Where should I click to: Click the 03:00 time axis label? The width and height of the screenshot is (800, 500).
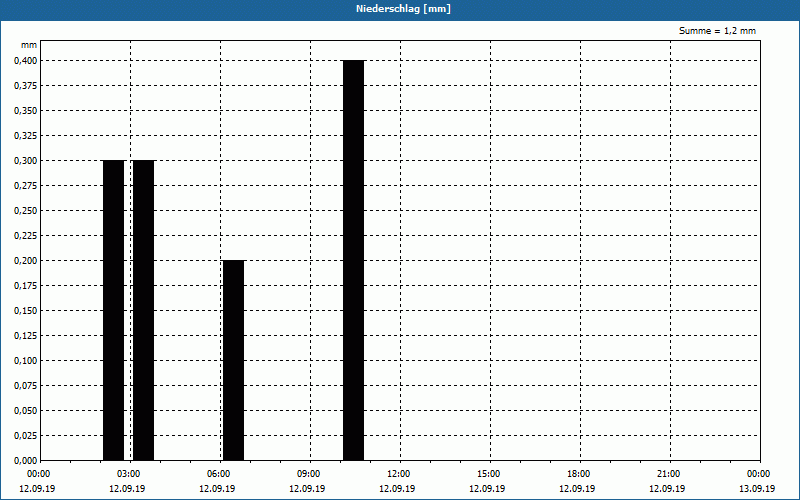click(129, 474)
